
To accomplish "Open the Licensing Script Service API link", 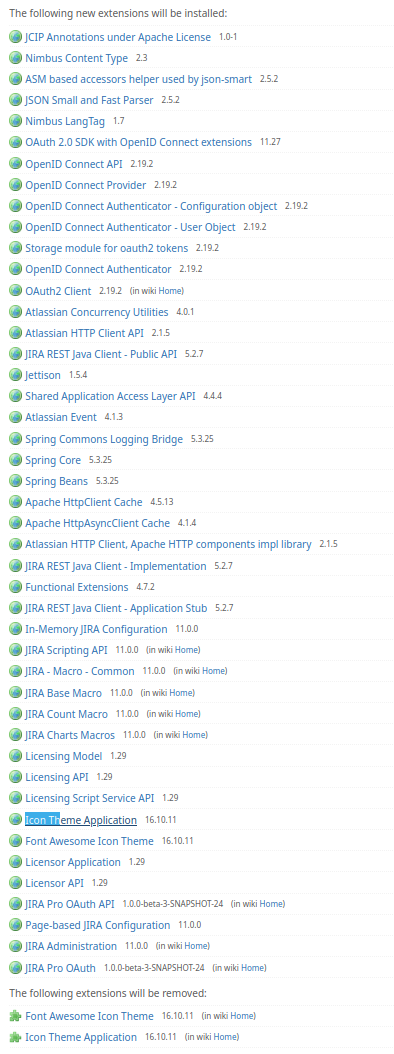I will click(89, 799).
